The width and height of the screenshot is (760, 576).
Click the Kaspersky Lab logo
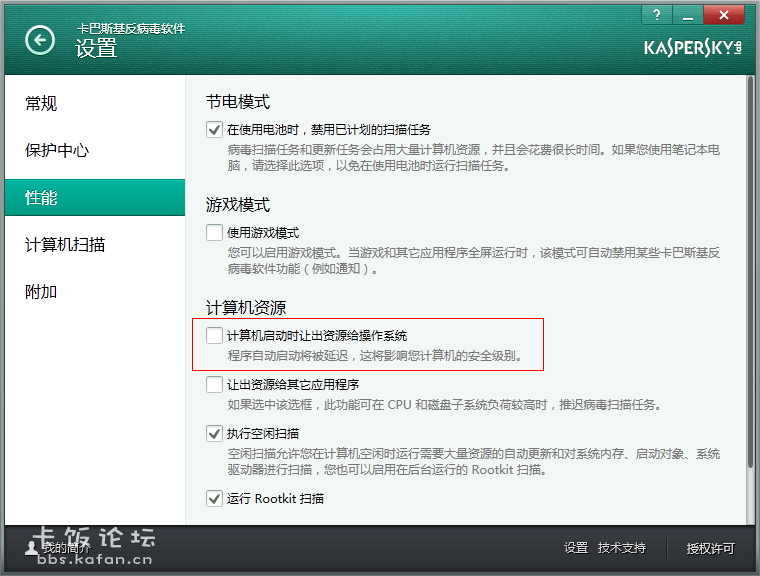[x=693, y=48]
